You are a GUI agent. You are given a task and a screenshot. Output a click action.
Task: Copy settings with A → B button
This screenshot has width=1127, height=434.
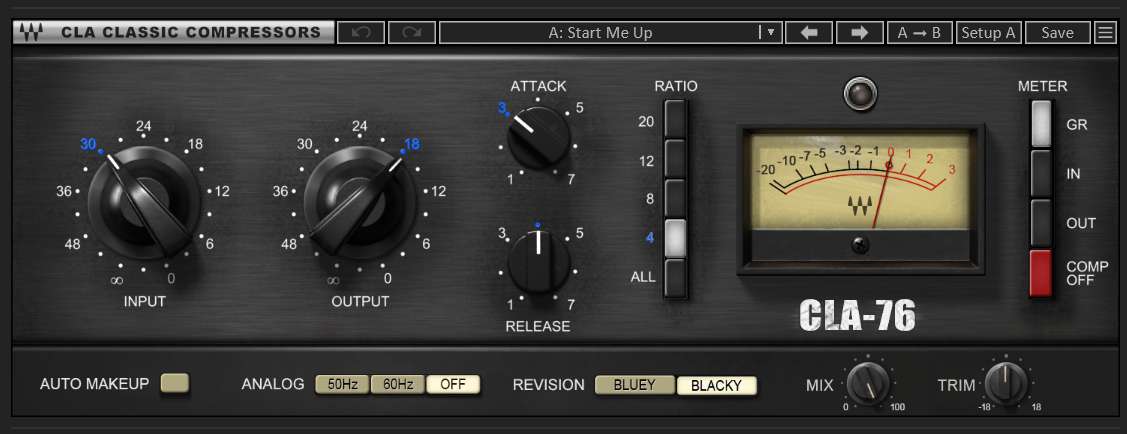[919, 33]
